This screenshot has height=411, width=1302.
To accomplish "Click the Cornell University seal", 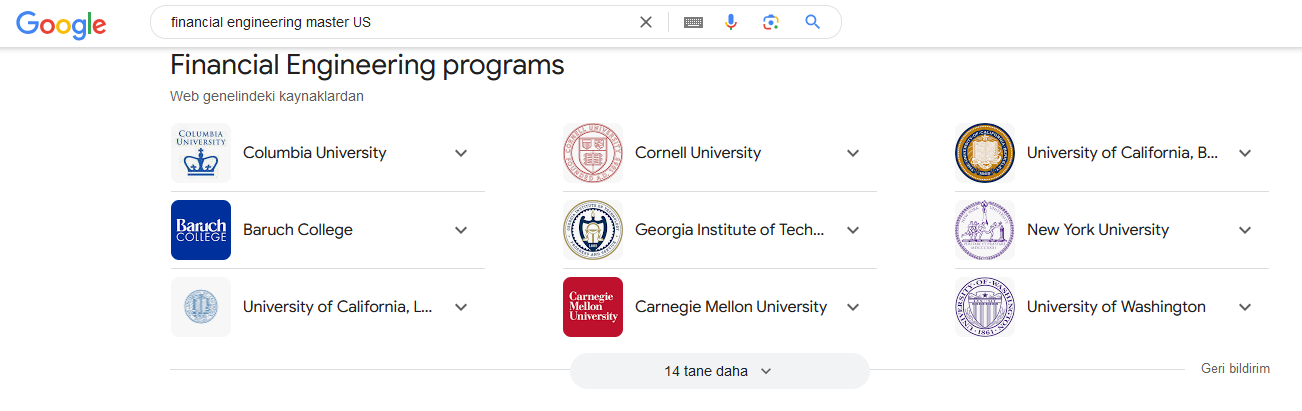I will click(x=593, y=153).
